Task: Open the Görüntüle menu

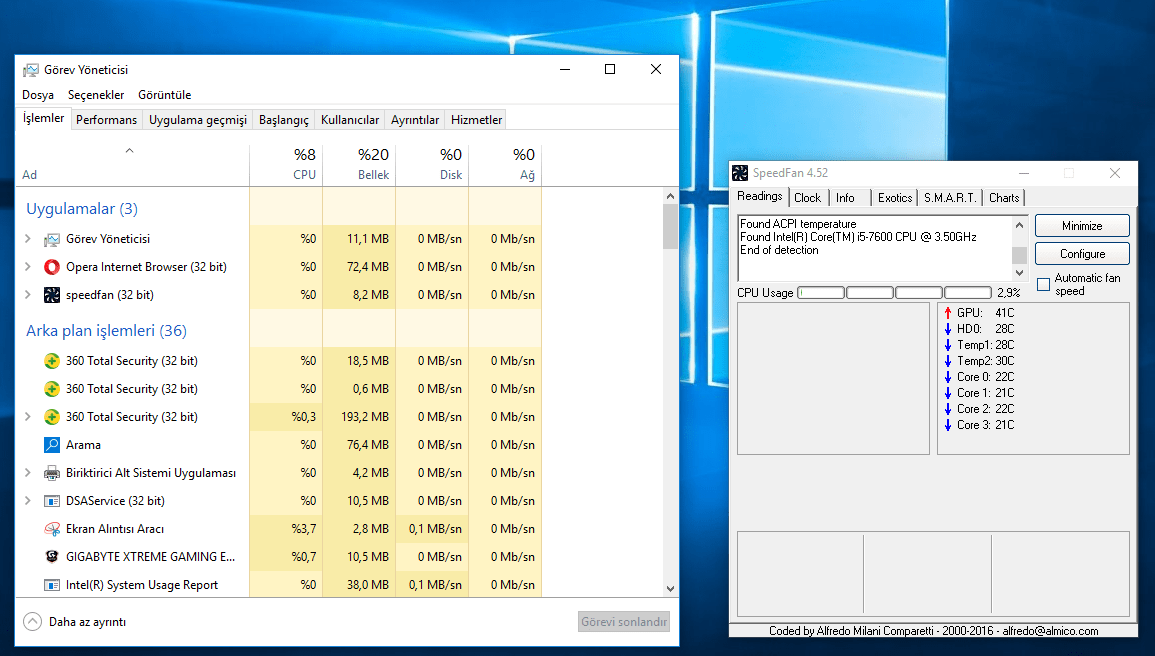Action: (164, 95)
